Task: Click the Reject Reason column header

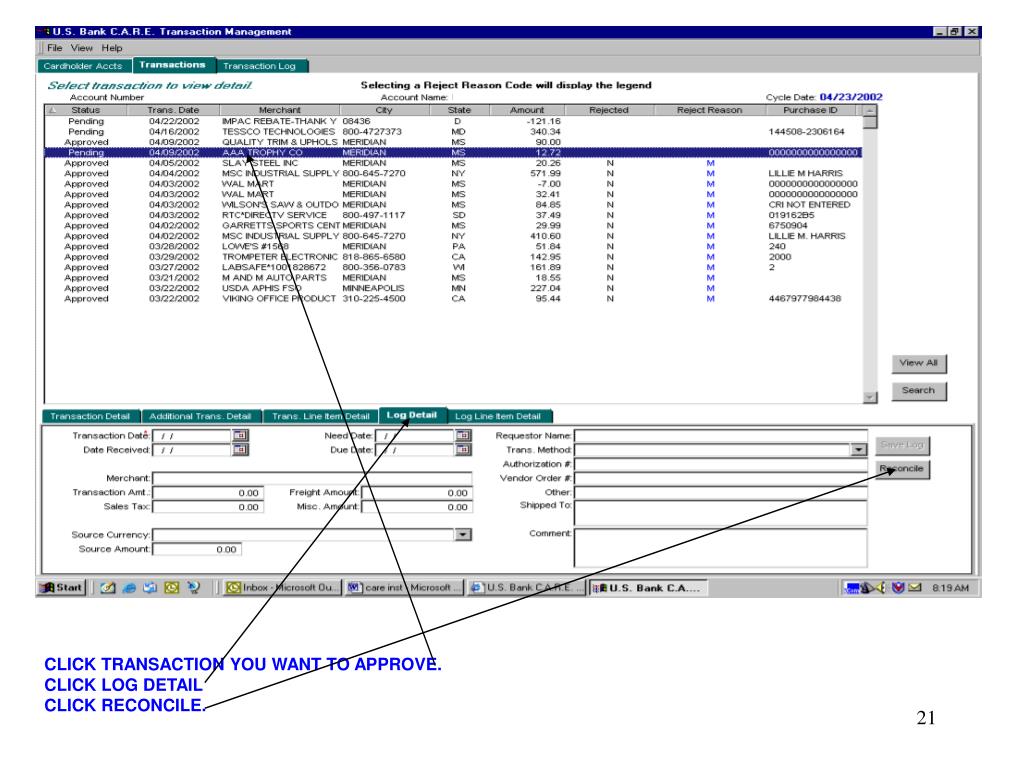Action: [709, 110]
